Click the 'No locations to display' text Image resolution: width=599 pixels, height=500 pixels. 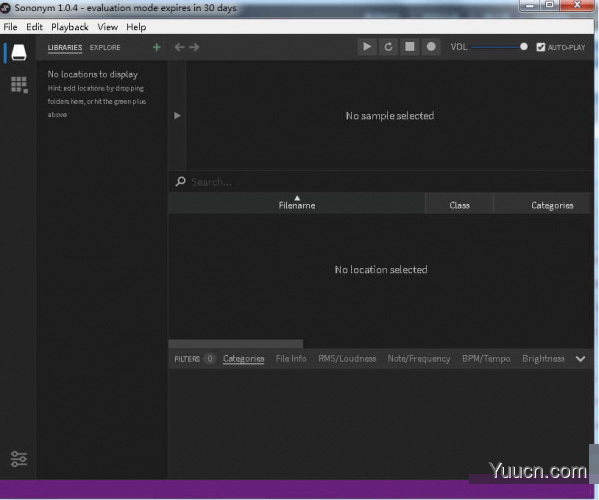[92, 74]
